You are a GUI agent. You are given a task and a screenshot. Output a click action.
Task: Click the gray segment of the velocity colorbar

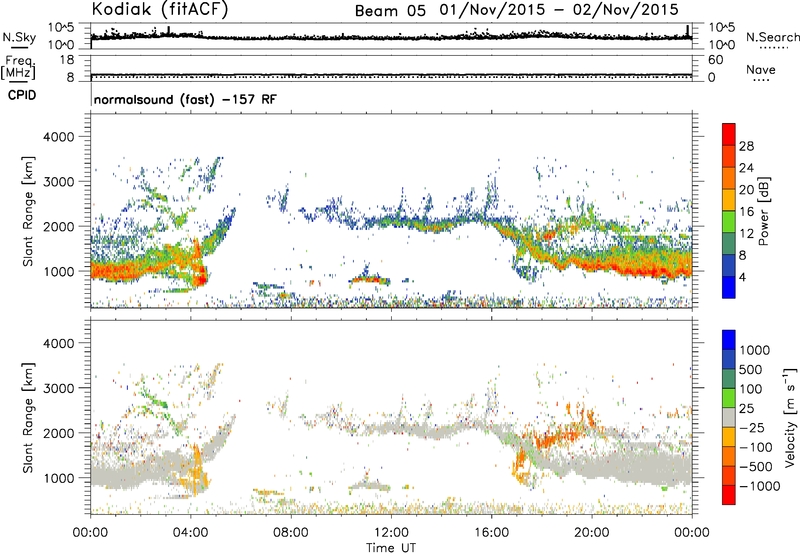(x=729, y=418)
